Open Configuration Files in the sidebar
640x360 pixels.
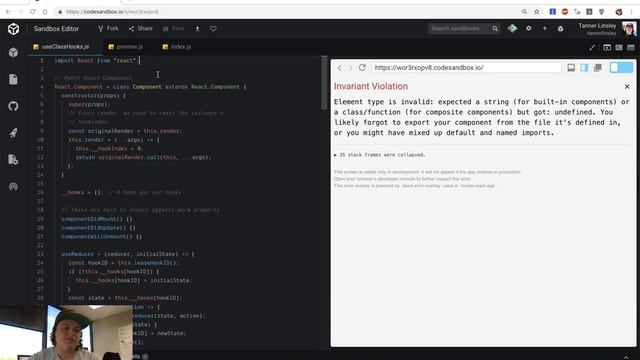pos(13,160)
